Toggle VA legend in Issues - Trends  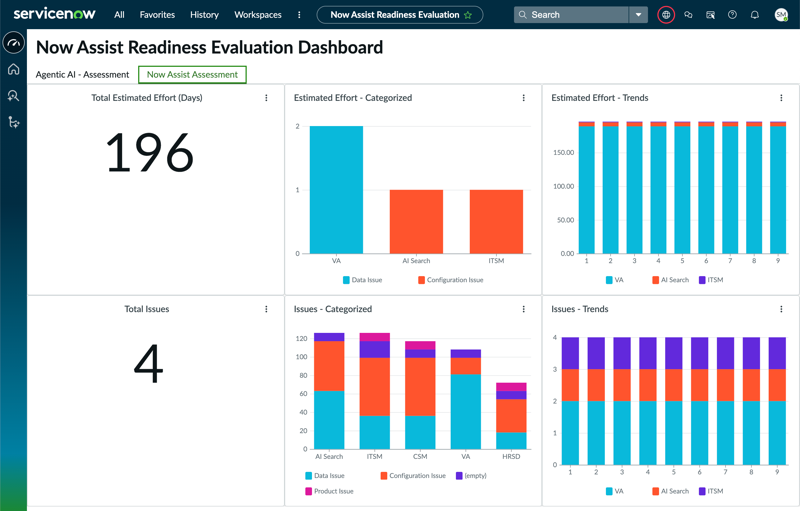tap(615, 491)
